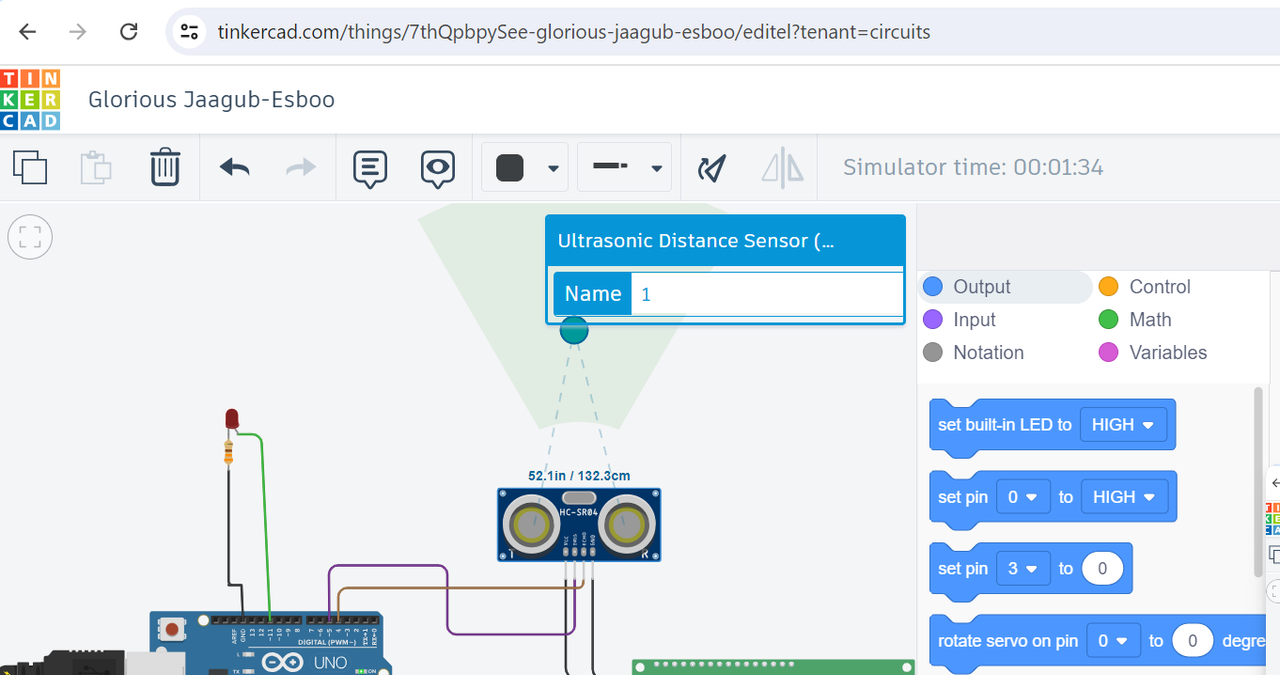Select the HC-SR04 ultrasonic sensor
Screen dimensions: 1280x675
tap(579, 524)
